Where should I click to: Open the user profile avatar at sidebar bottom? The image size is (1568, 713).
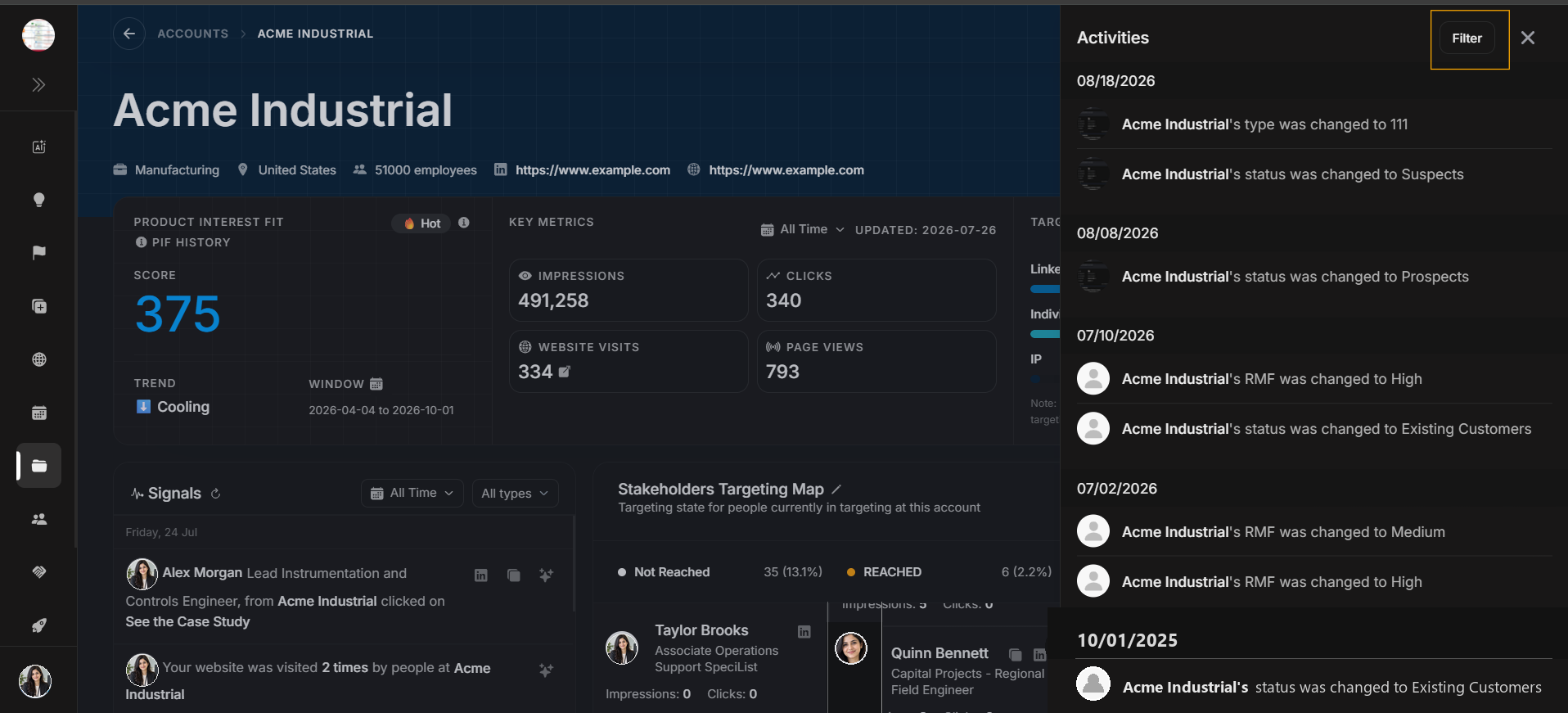(35, 681)
